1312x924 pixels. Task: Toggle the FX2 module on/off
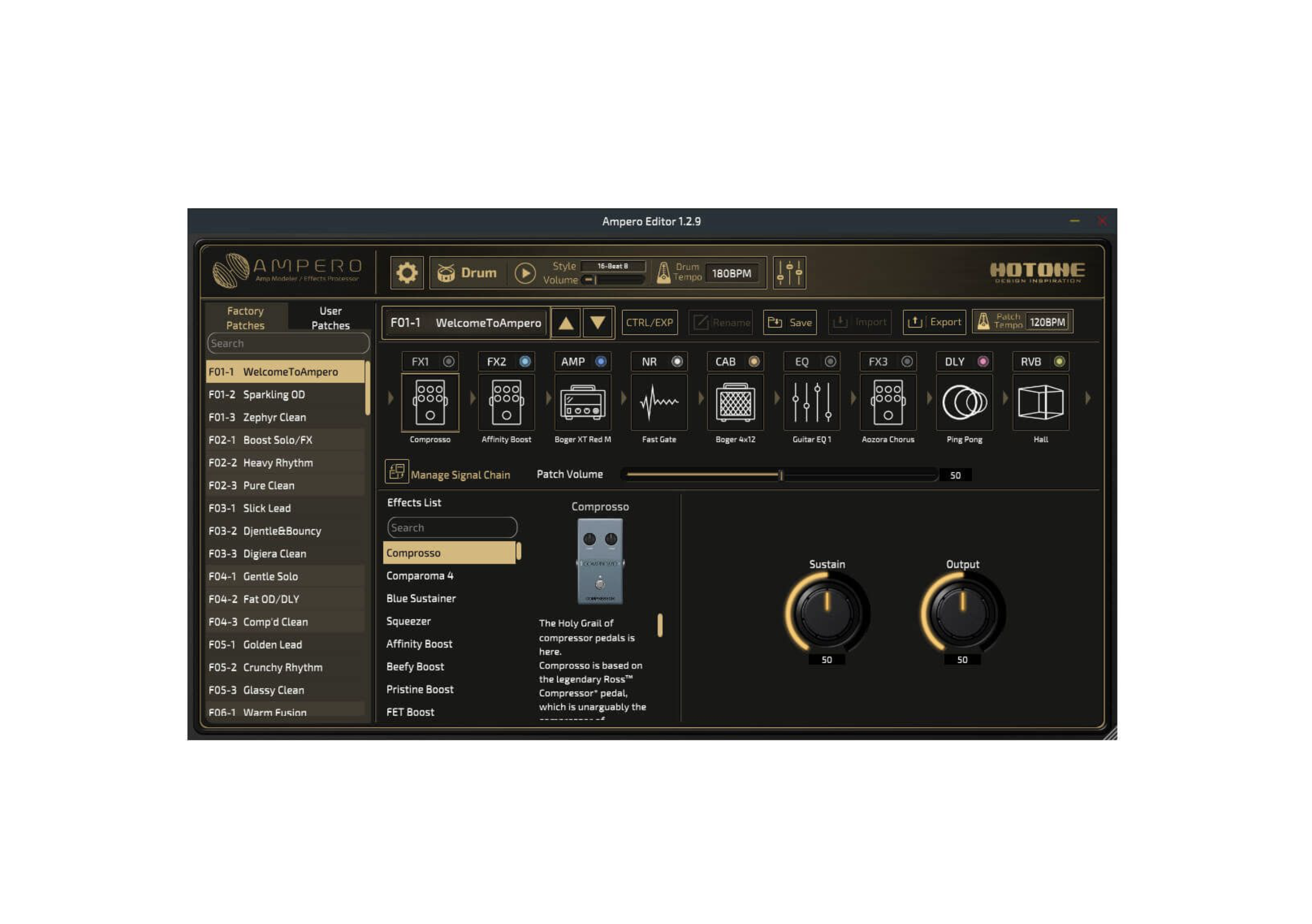click(525, 362)
